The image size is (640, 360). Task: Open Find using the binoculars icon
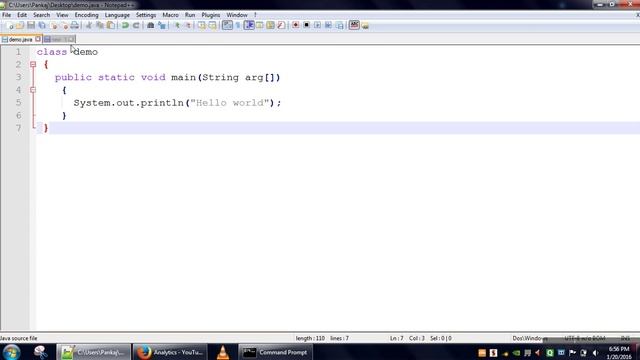pyautogui.click(x=150, y=25)
